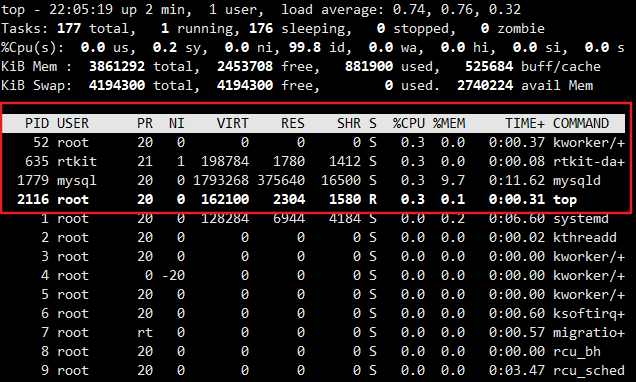Select the rcu_sched command entry
Viewport: 636px width, 382px height.
coord(589,371)
